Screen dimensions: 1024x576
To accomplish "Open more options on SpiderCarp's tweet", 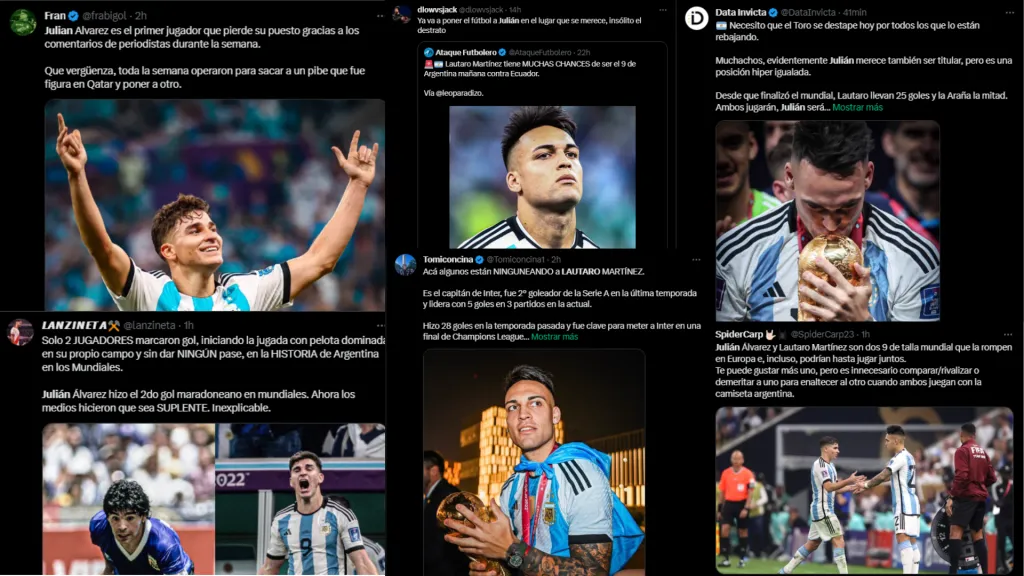I will [x=1008, y=334].
